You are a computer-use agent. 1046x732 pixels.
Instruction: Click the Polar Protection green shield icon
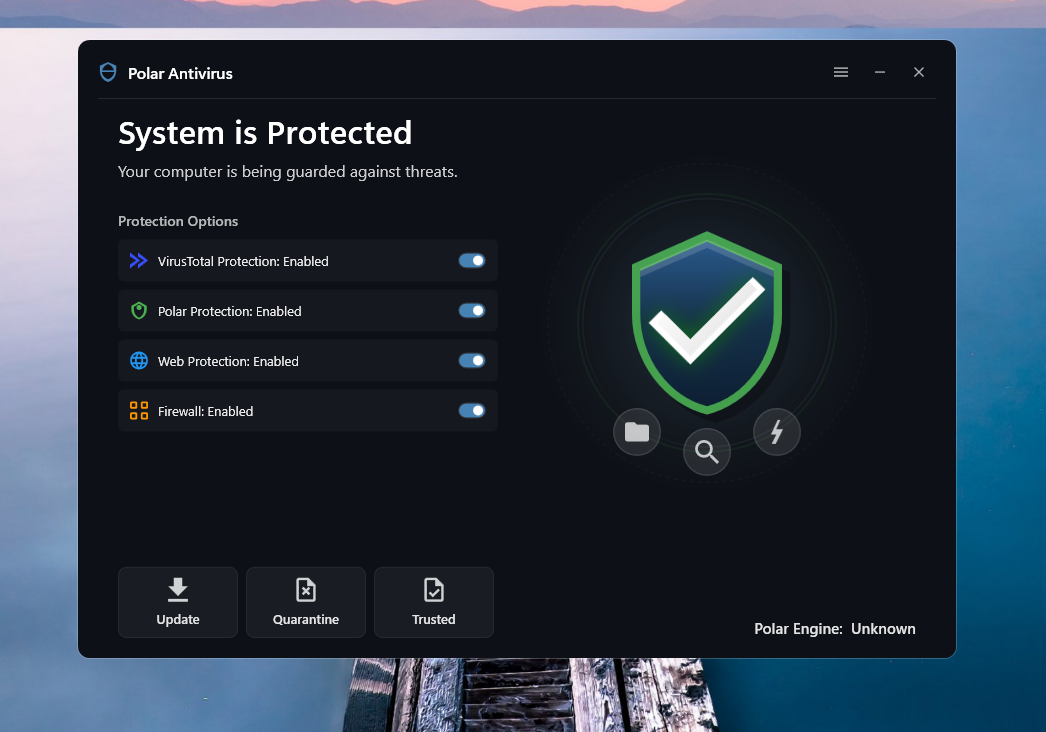pyautogui.click(x=139, y=311)
